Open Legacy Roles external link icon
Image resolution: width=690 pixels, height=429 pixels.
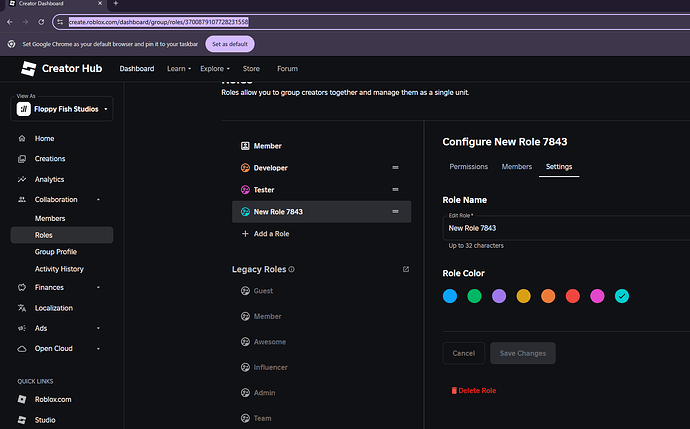click(x=406, y=269)
